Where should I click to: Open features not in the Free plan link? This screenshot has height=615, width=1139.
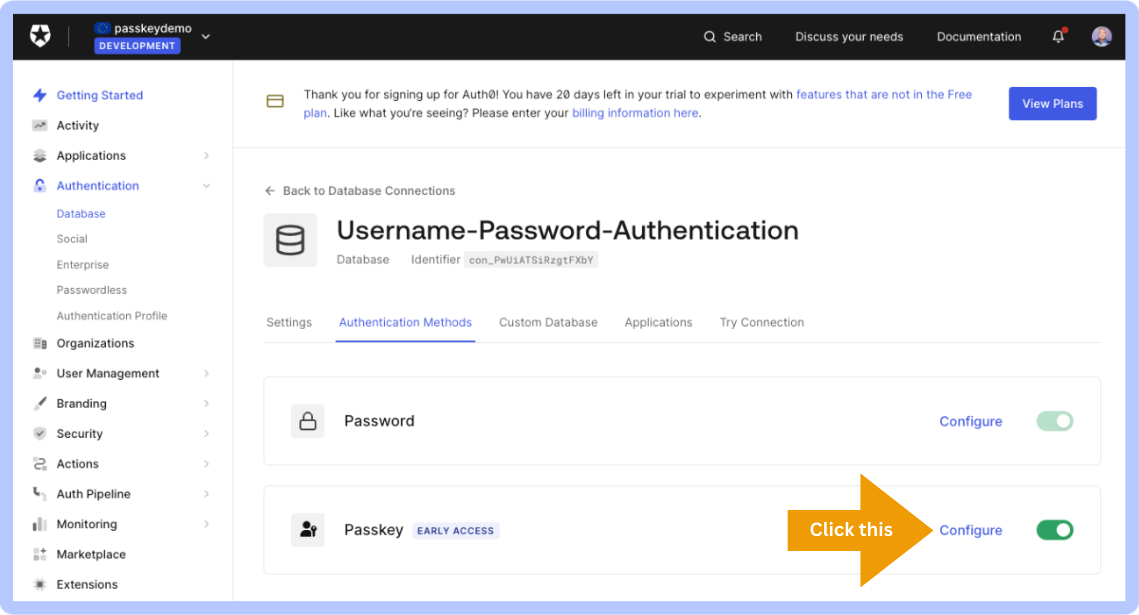(x=884, y=94)
